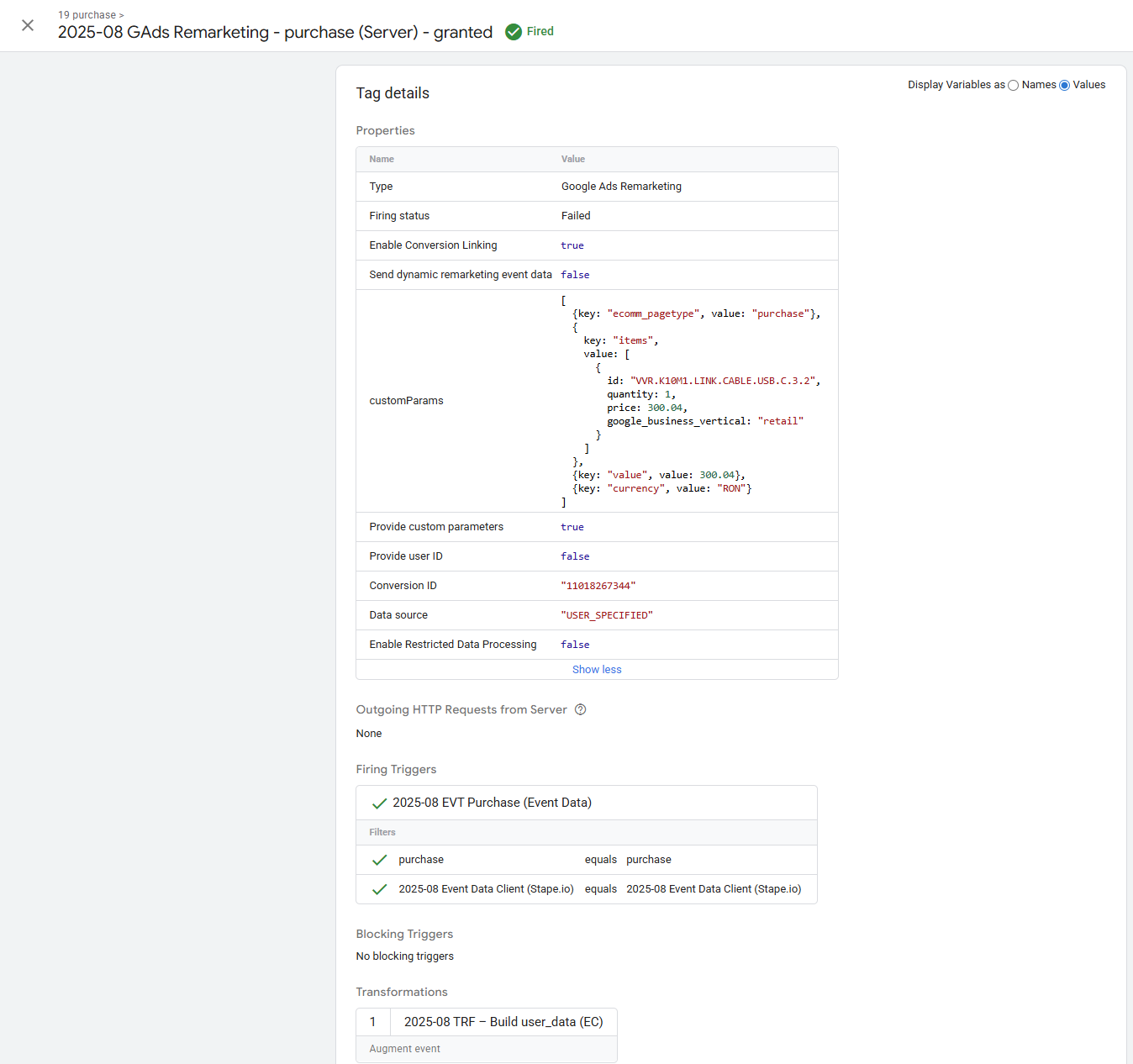Open the 2025-08 EVT Purchase (Event Data) trigger
This screenshot has width=1133, height=1064.
492,803
